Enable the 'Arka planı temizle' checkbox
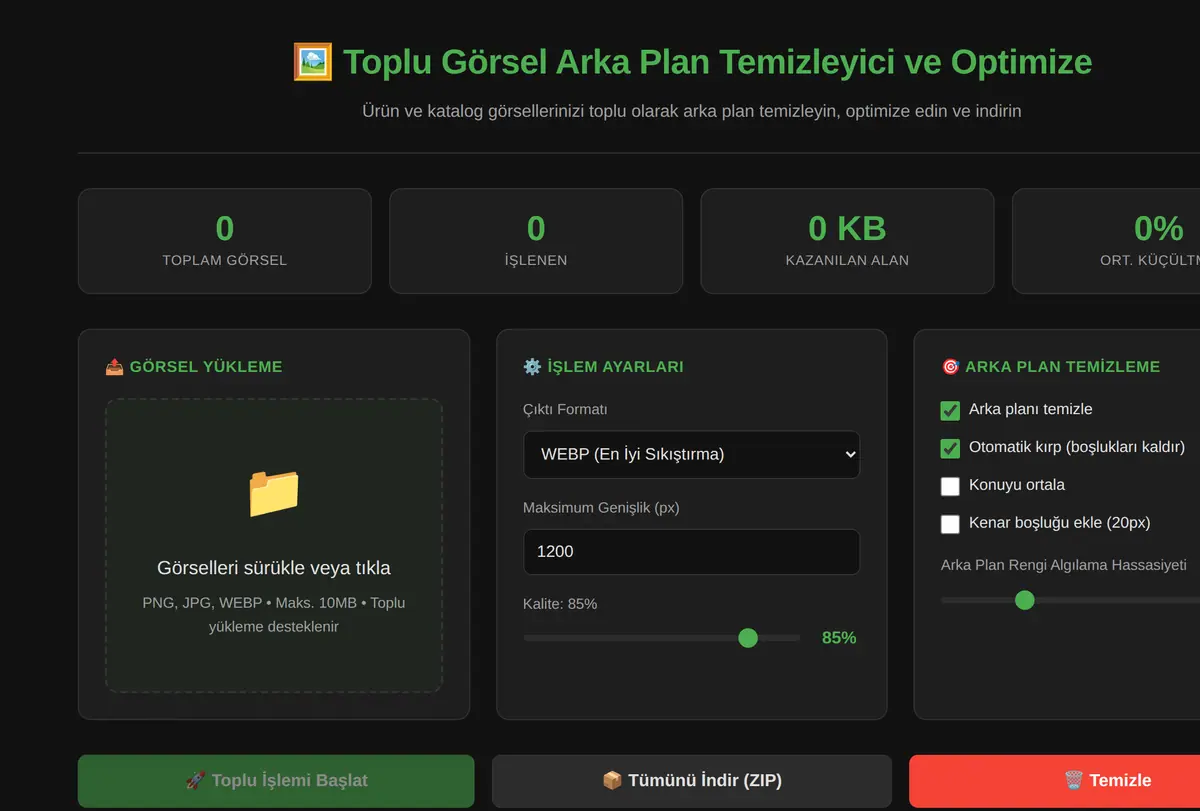The width and height of the screenshot is (1200, 811). tap(950, 410)
